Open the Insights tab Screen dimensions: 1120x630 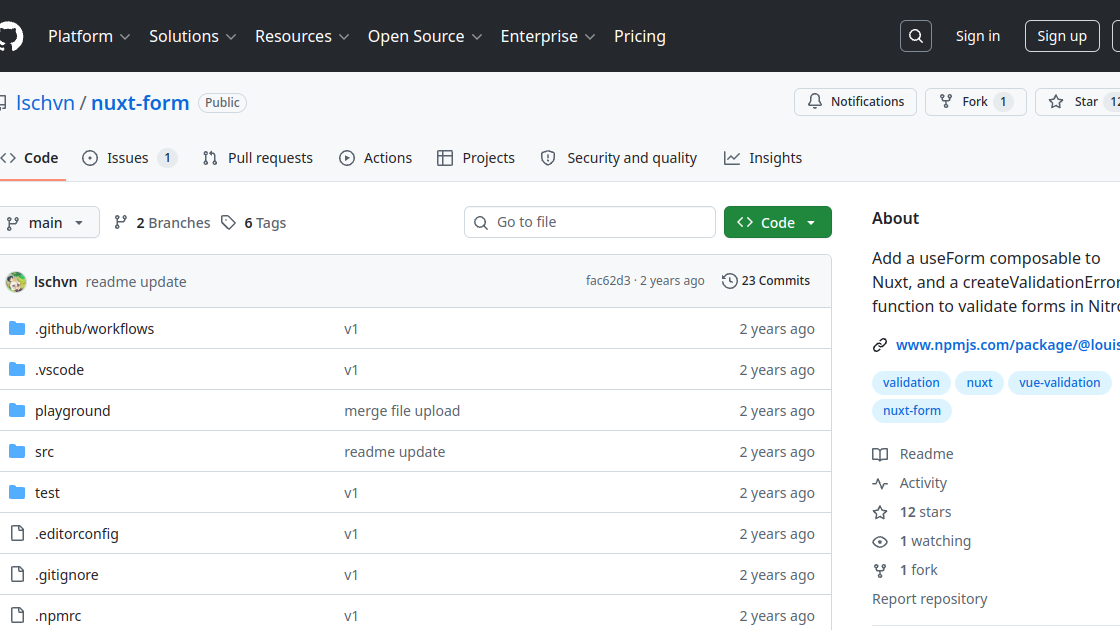pos(763,158)
